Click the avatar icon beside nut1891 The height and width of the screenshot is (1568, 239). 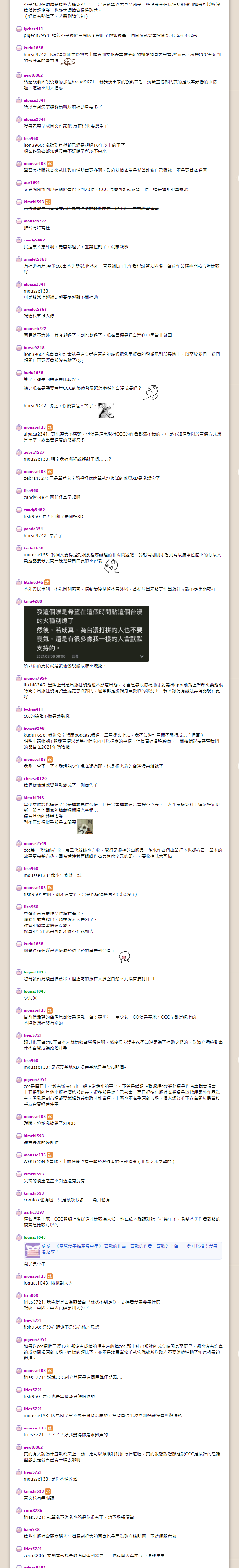coord(19,183)
